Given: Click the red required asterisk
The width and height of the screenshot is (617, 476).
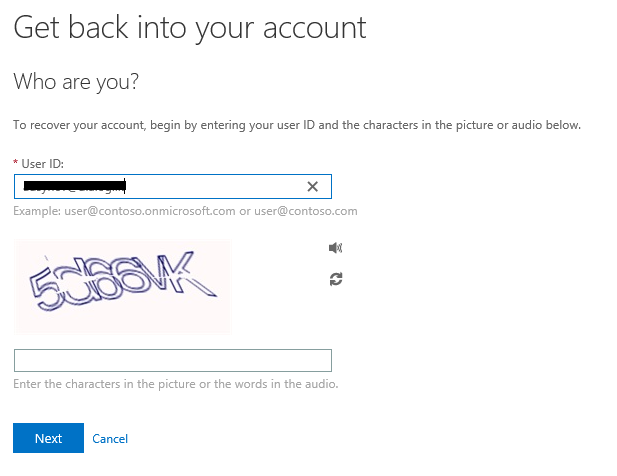Looking at the screenshot, I should 16,162.
